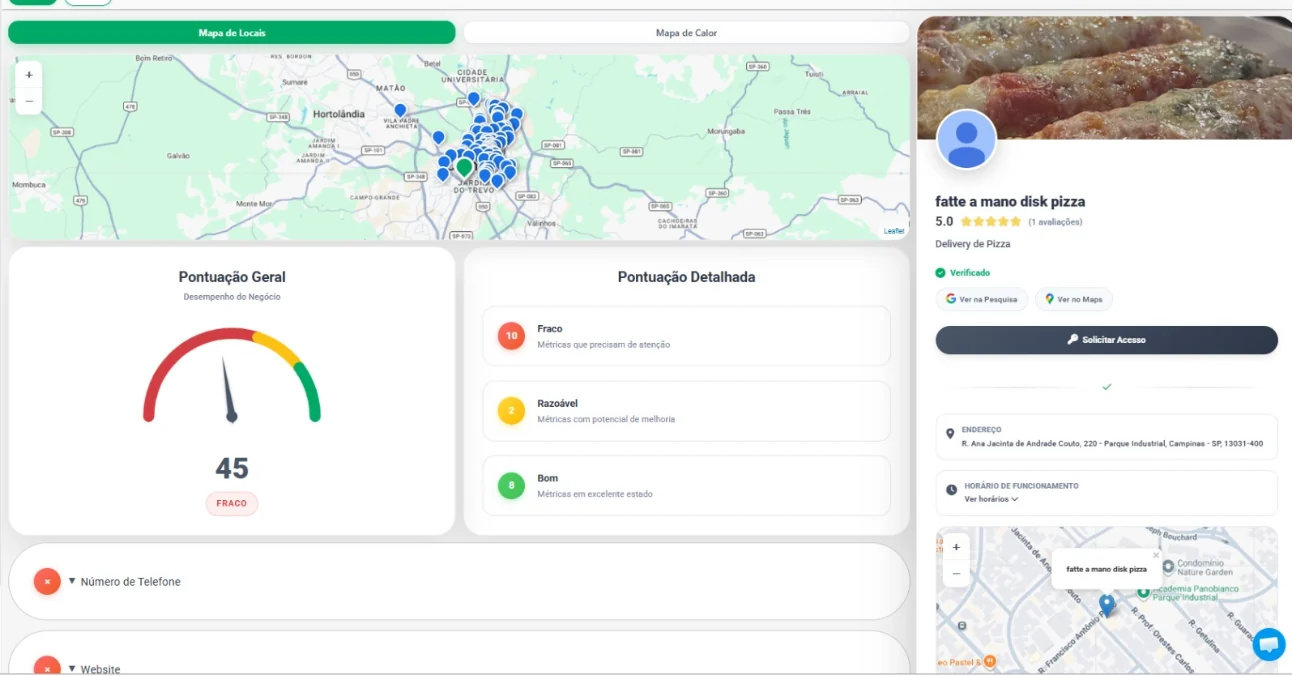The width and height of the screenshot is (1294, 676).
Task: Close the fatte a mano disk pizza popup
Action: (1156, 555)
